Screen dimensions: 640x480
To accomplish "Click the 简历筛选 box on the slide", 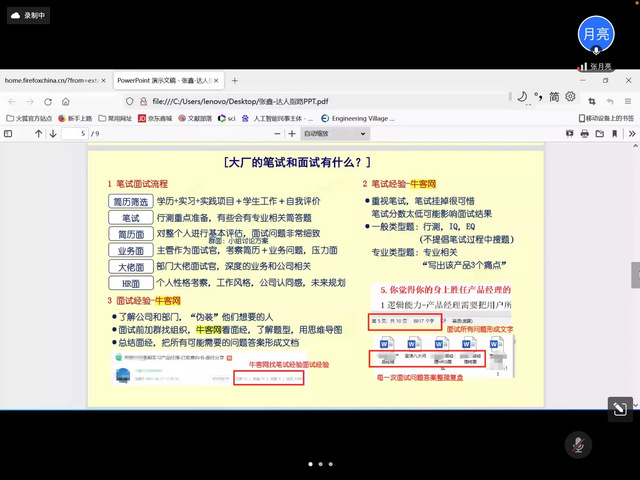I will 131,202.
